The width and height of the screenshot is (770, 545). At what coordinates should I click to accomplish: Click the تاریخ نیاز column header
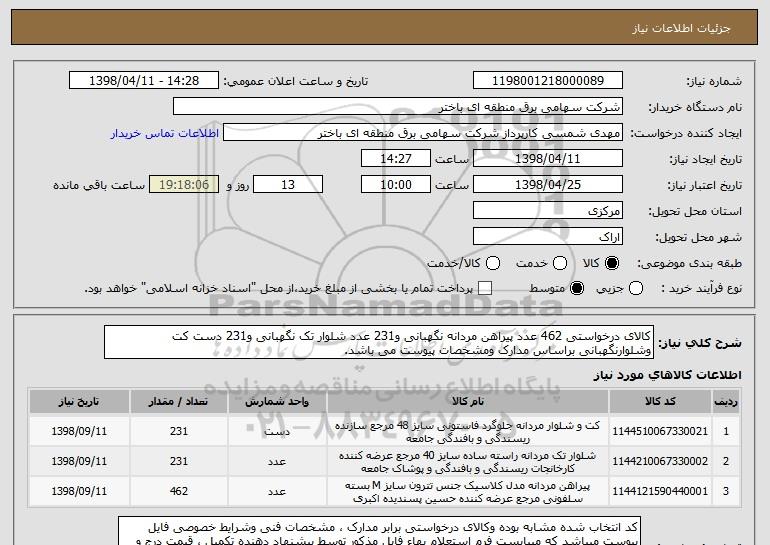point(79,402)
